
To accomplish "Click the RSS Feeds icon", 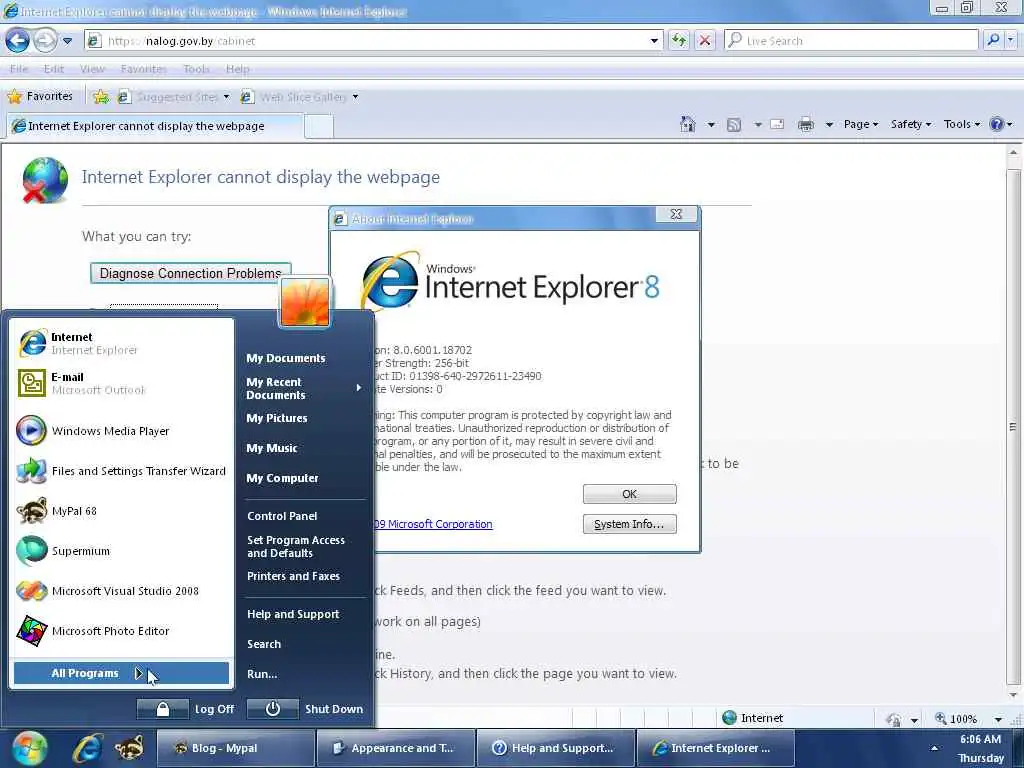I will [x=734, y=124].
